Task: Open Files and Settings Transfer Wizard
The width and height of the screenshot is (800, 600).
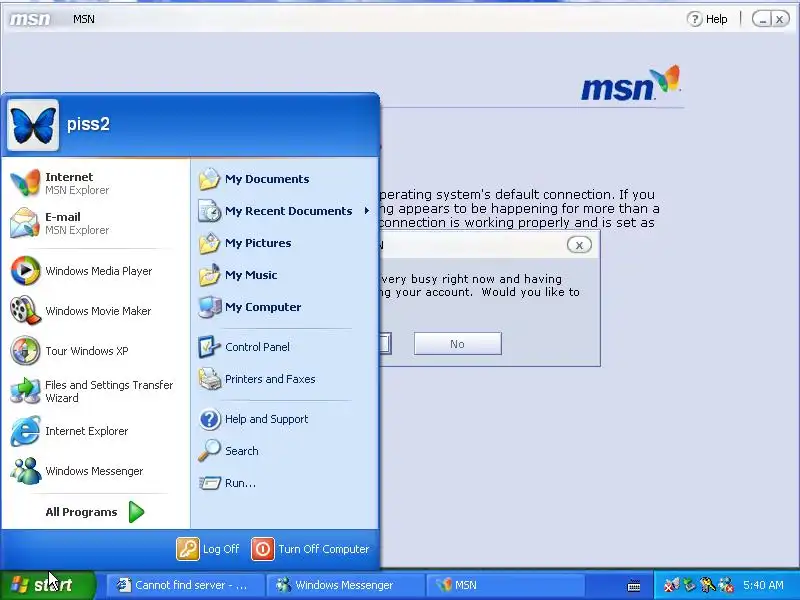Action: tap(95, 391)
